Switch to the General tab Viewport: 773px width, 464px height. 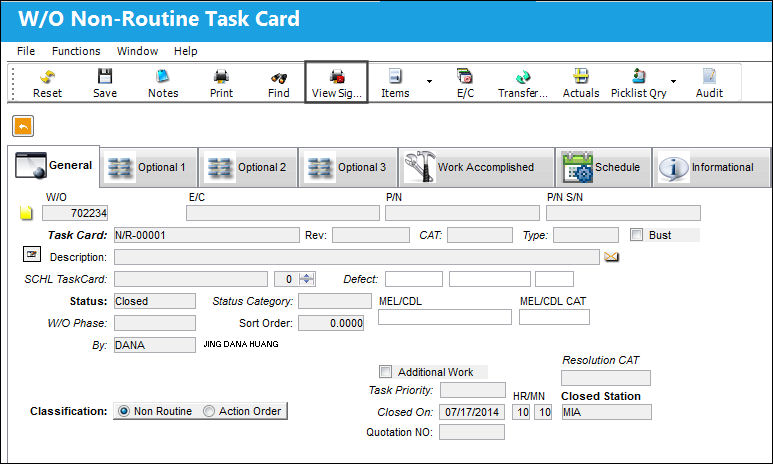[x=54, y=166]
